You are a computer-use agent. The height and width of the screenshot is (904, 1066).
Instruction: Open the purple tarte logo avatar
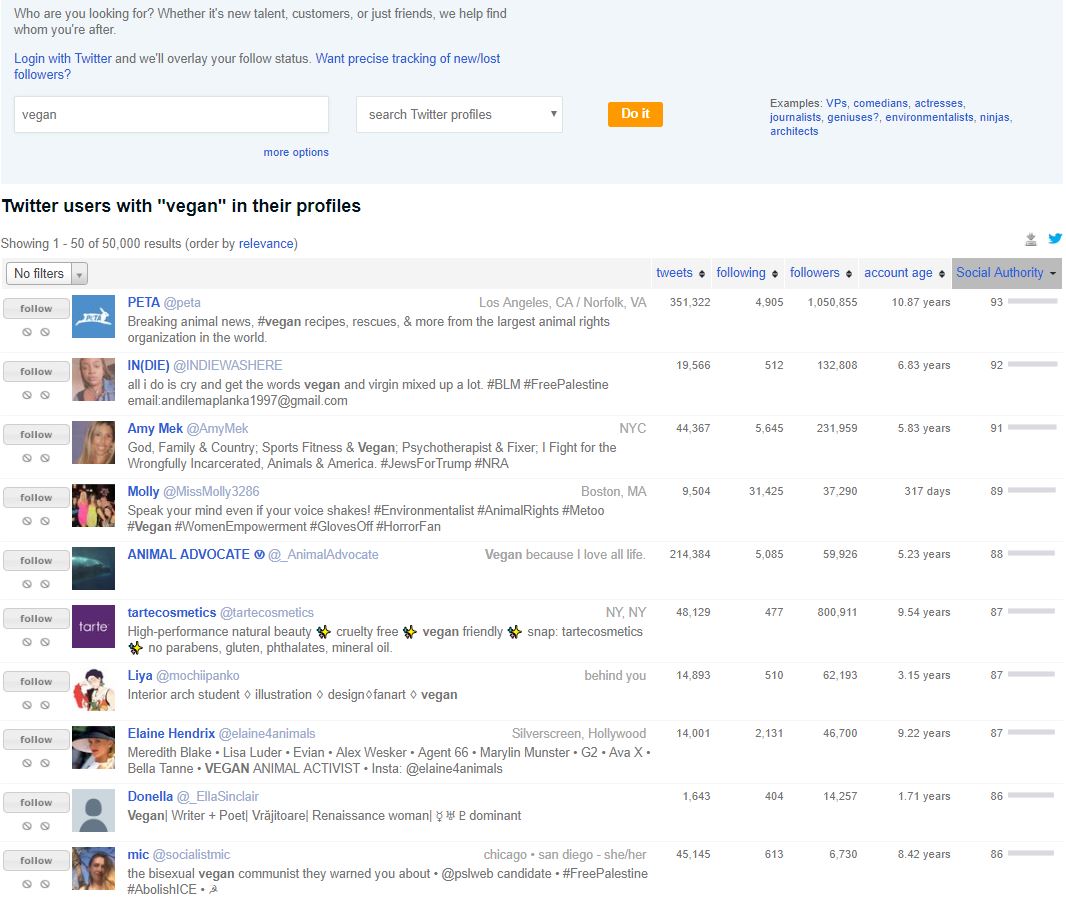[x=93, y=627]
